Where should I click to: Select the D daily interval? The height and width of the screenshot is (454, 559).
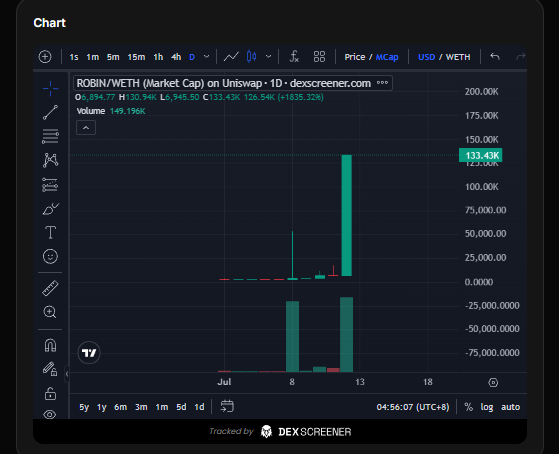tap(192, 57)
